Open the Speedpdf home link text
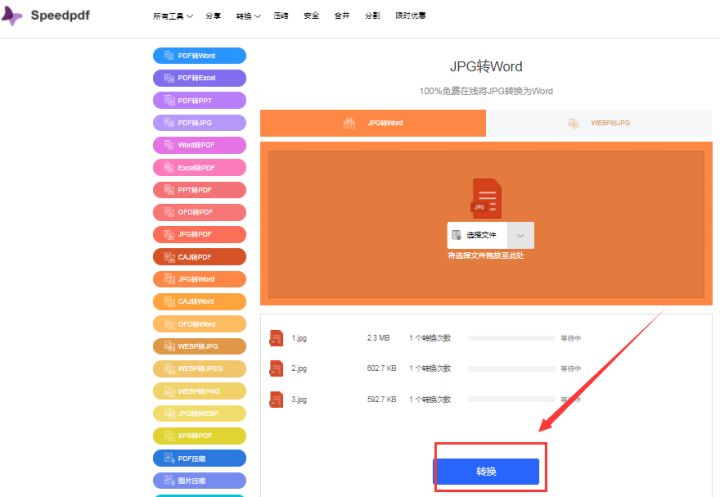Viewport: 720px width, 497px height. pyautogui.click(x=60, y=15)
